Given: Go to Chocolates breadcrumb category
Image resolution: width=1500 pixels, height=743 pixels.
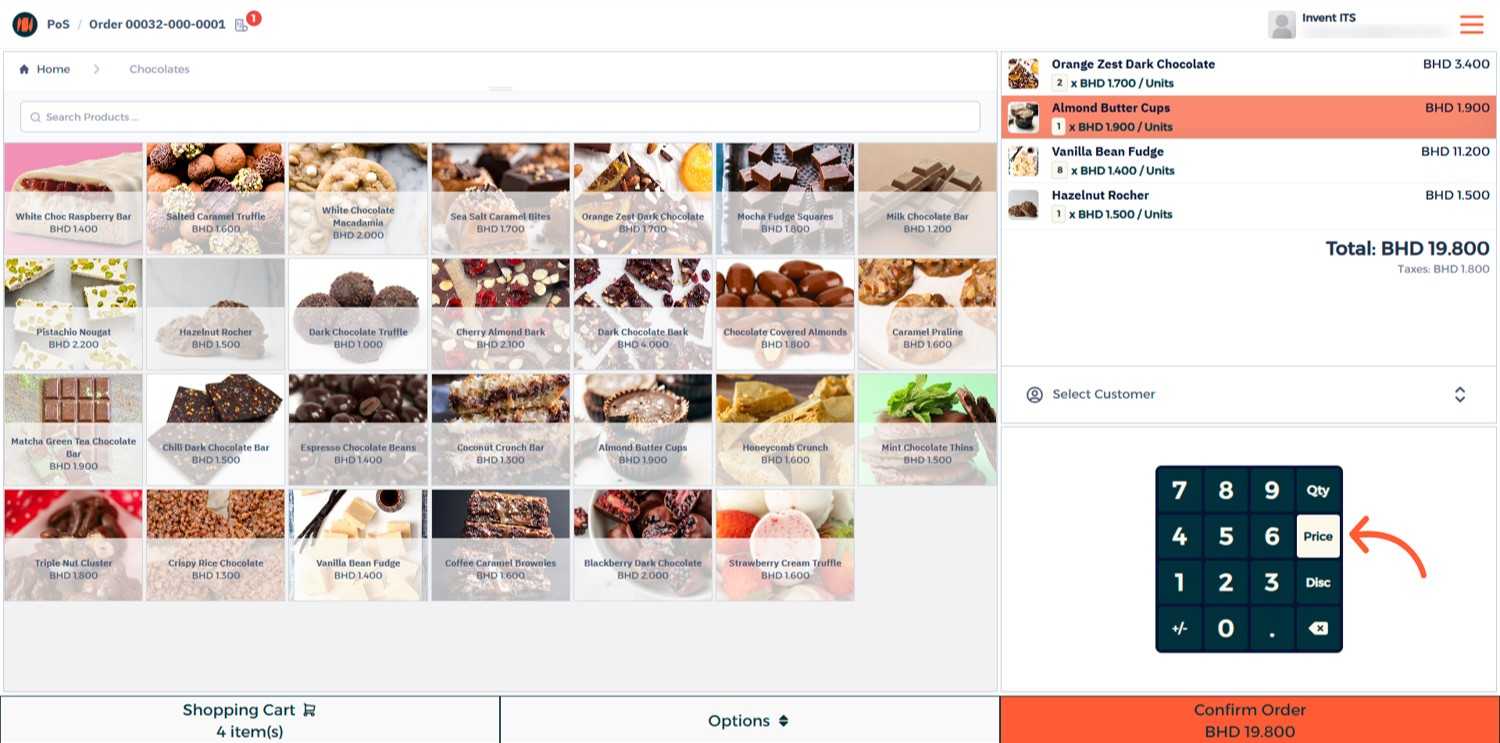Looking at the screenshot, I should (x=159, y=69).
